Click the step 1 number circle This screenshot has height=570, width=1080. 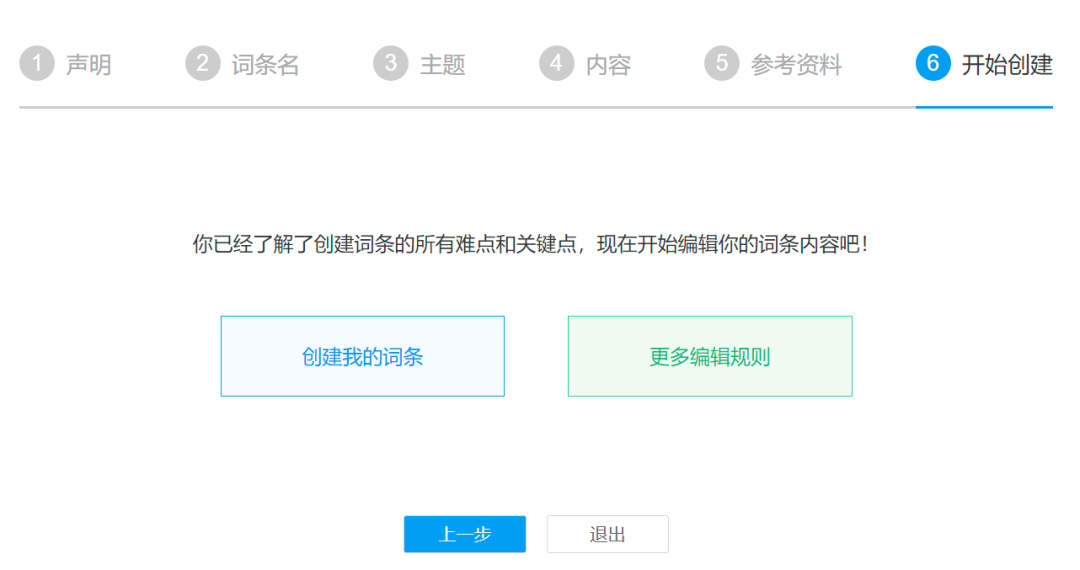pos(36,64)
